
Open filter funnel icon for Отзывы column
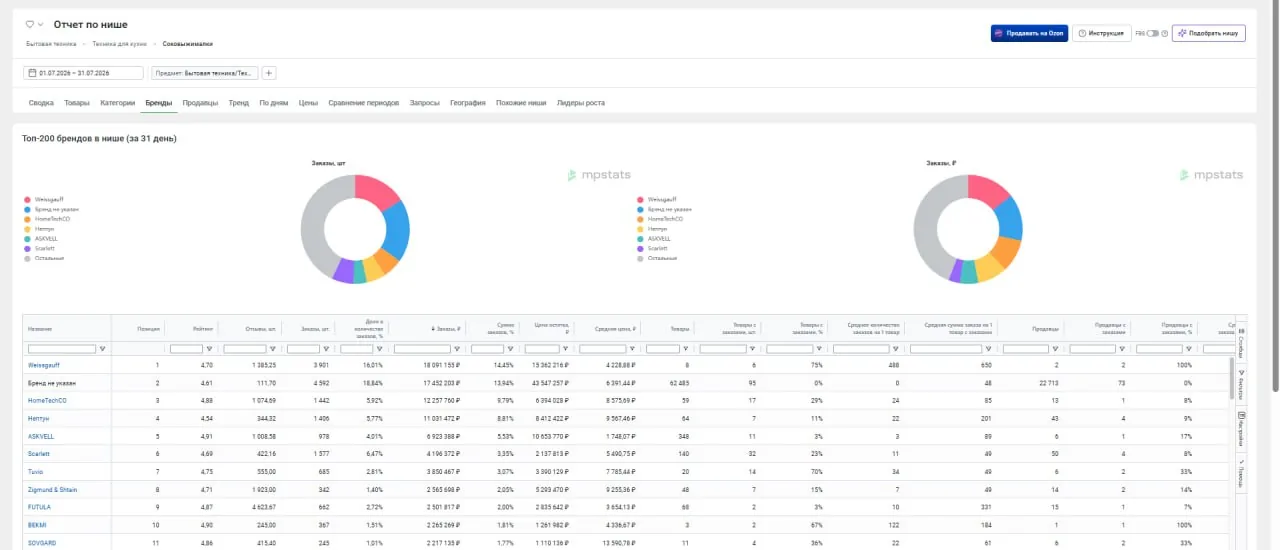[272, 349]
